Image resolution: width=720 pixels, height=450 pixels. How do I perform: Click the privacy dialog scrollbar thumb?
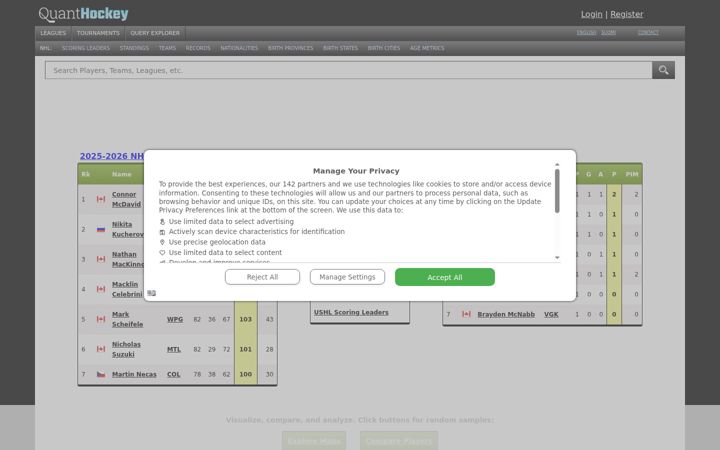pyautogui.click(x=557, y=191)
